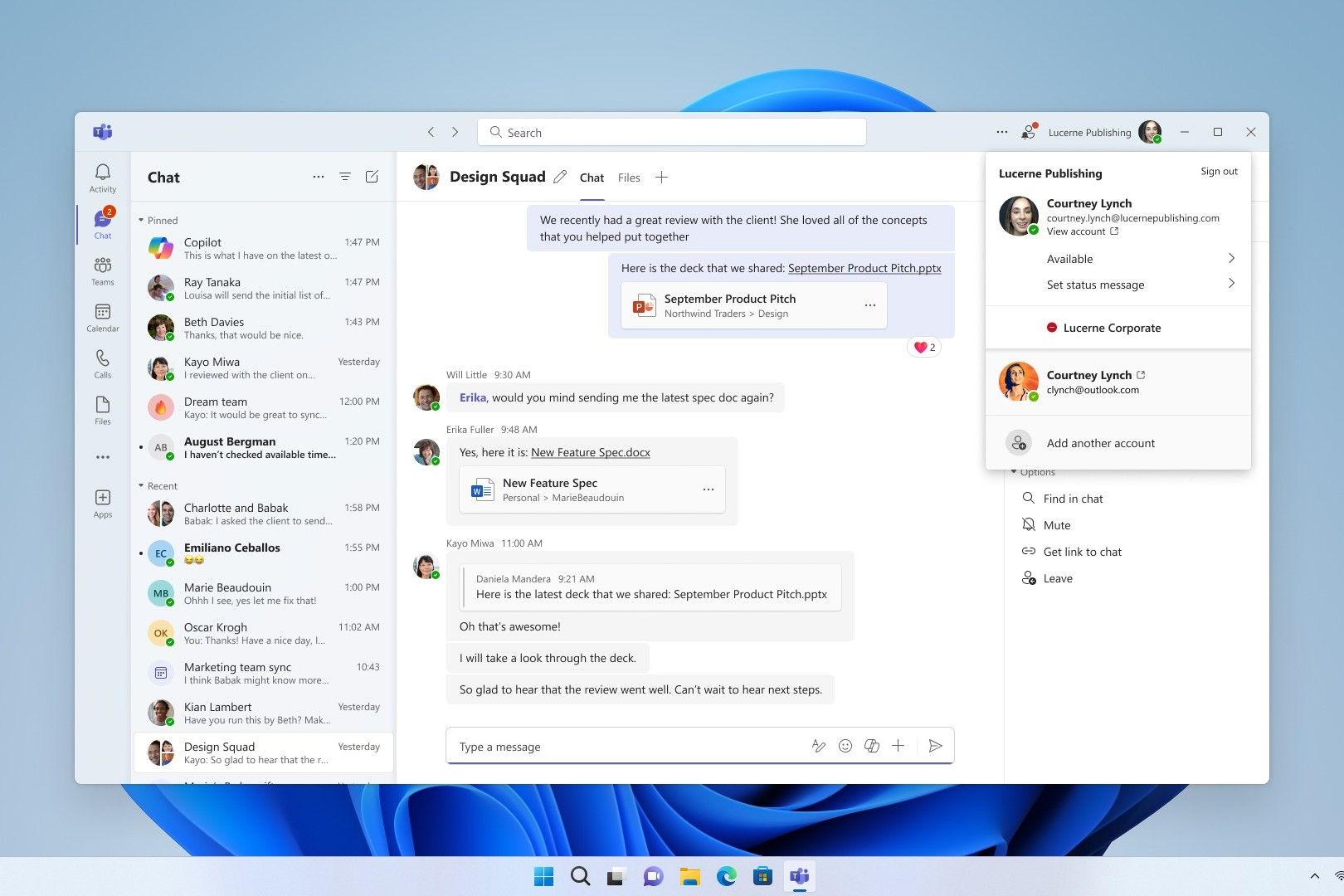Expand the Available status options
The width and height of the screenshot is (1344, 896).
1231,259
